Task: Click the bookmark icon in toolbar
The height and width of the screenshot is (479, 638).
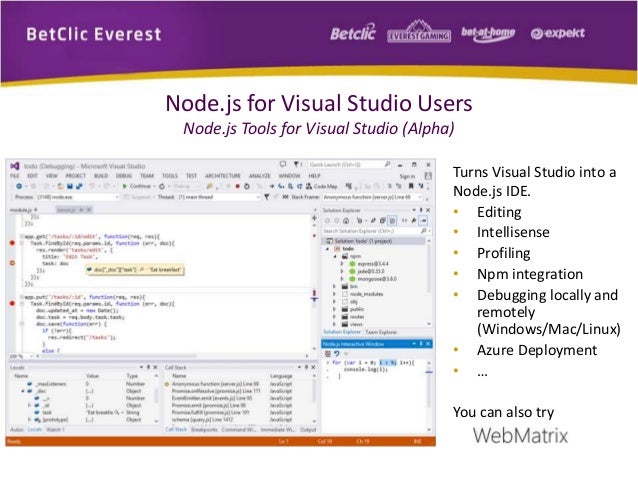Action: pos(411,186)
